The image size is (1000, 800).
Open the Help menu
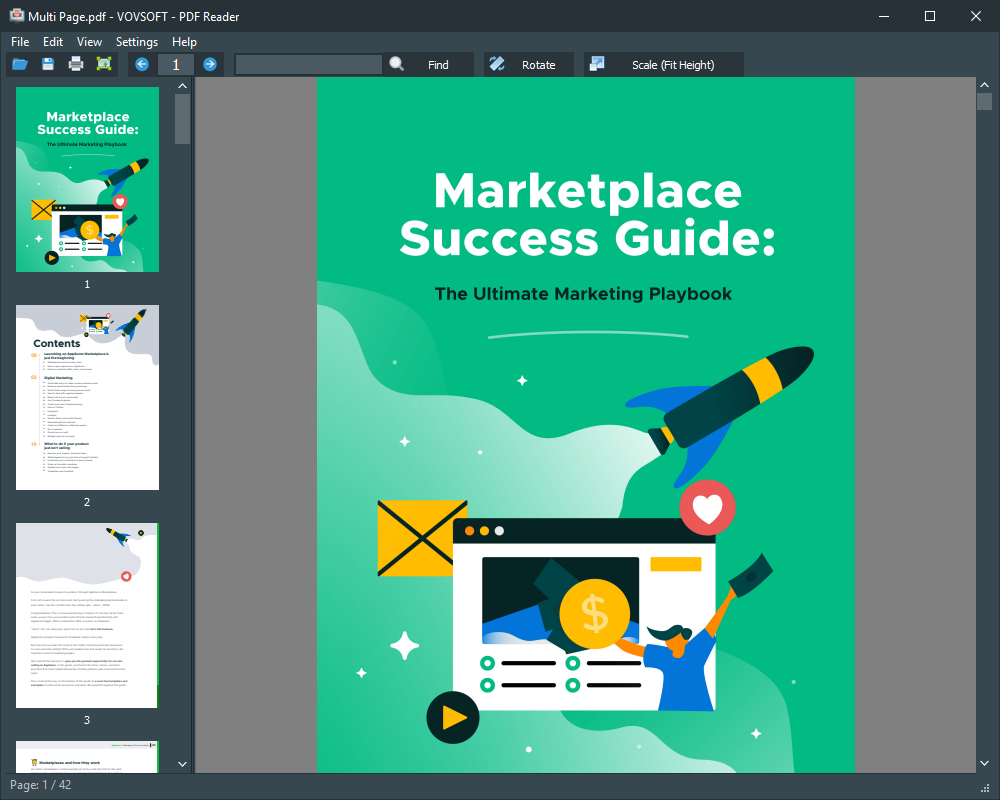(x=184, y=42)
